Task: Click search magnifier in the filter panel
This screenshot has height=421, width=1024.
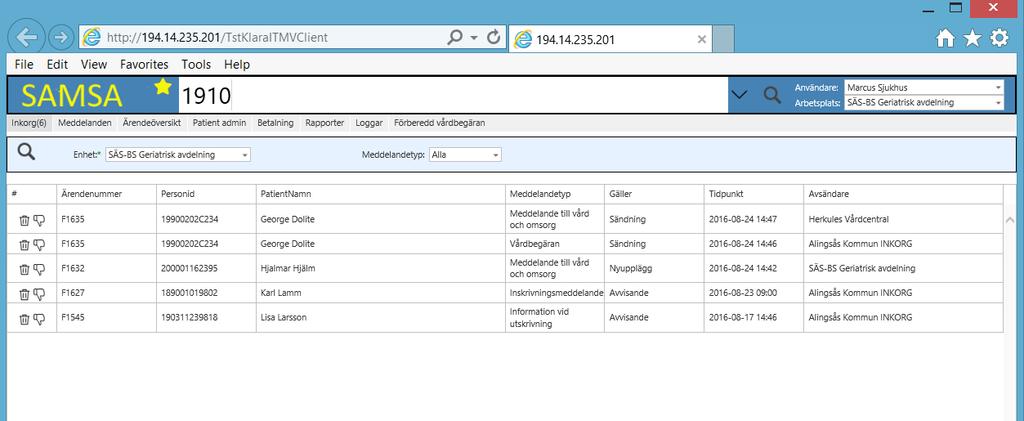Action: coord(26,152)
